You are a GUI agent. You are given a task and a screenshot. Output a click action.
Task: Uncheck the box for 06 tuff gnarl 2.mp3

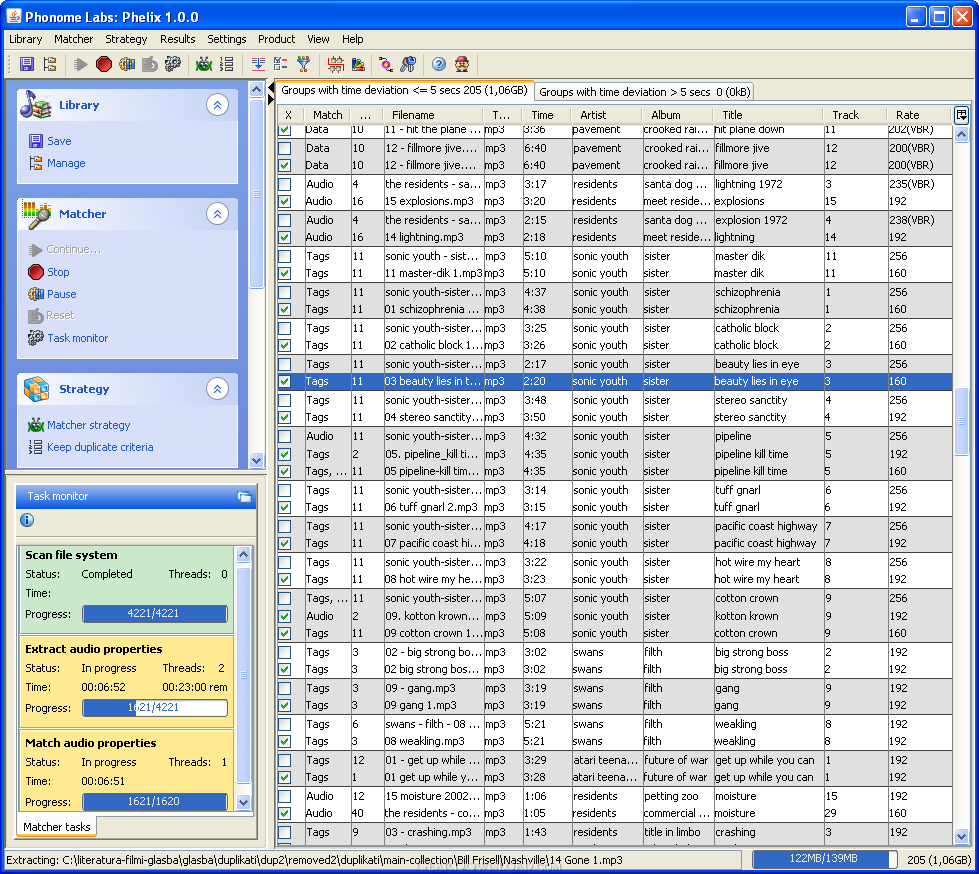tap(285, 508)
